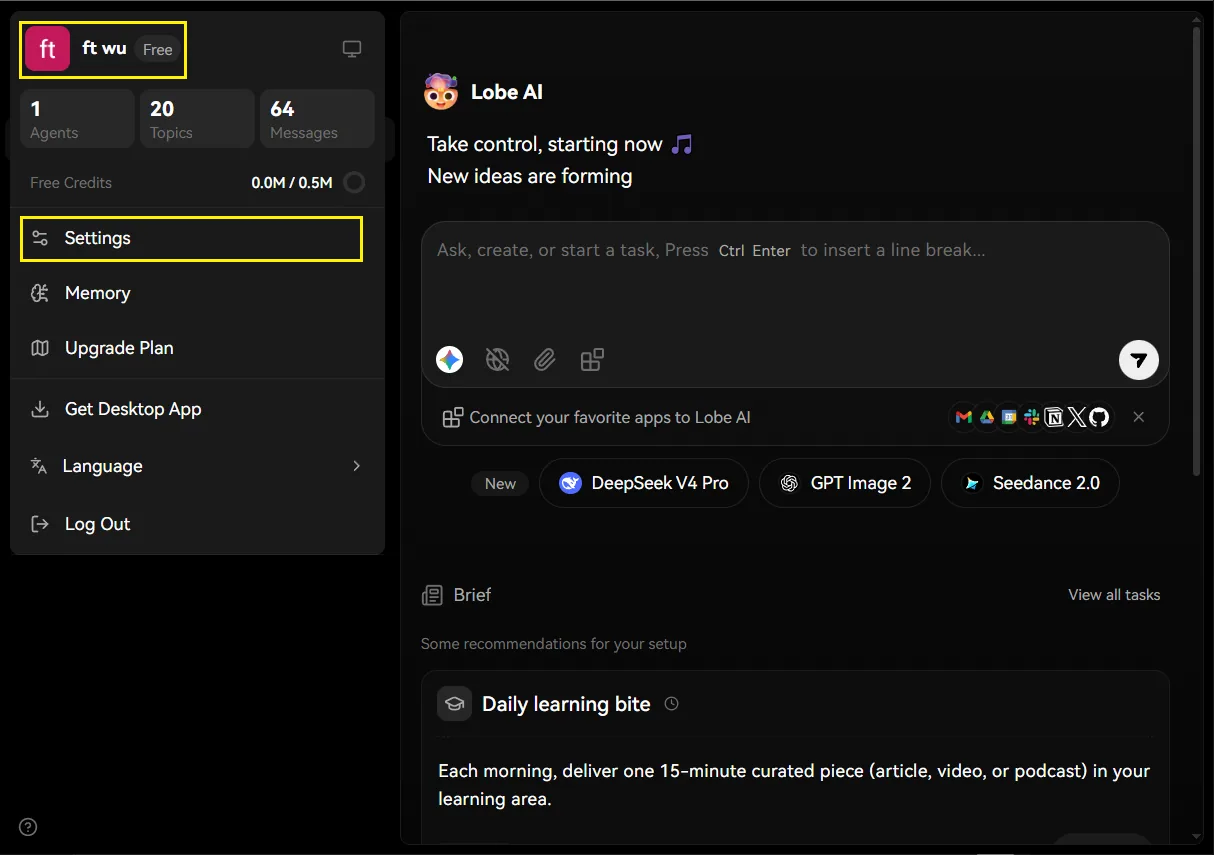Click the monitor theme icon in the menu header
The width and height of the screenshot is (1214, 855).
(x=352, y=49)
